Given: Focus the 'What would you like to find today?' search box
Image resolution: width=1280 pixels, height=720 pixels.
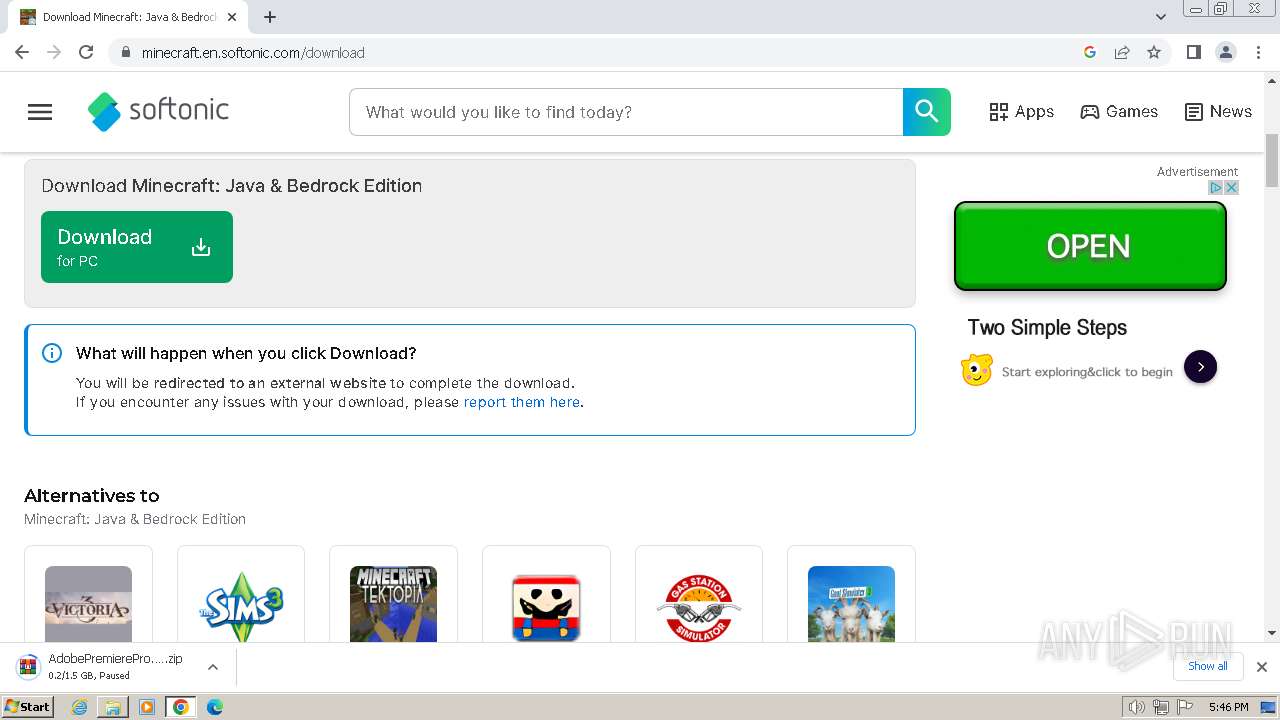Looking at the screenshot, I should (626, 112).
